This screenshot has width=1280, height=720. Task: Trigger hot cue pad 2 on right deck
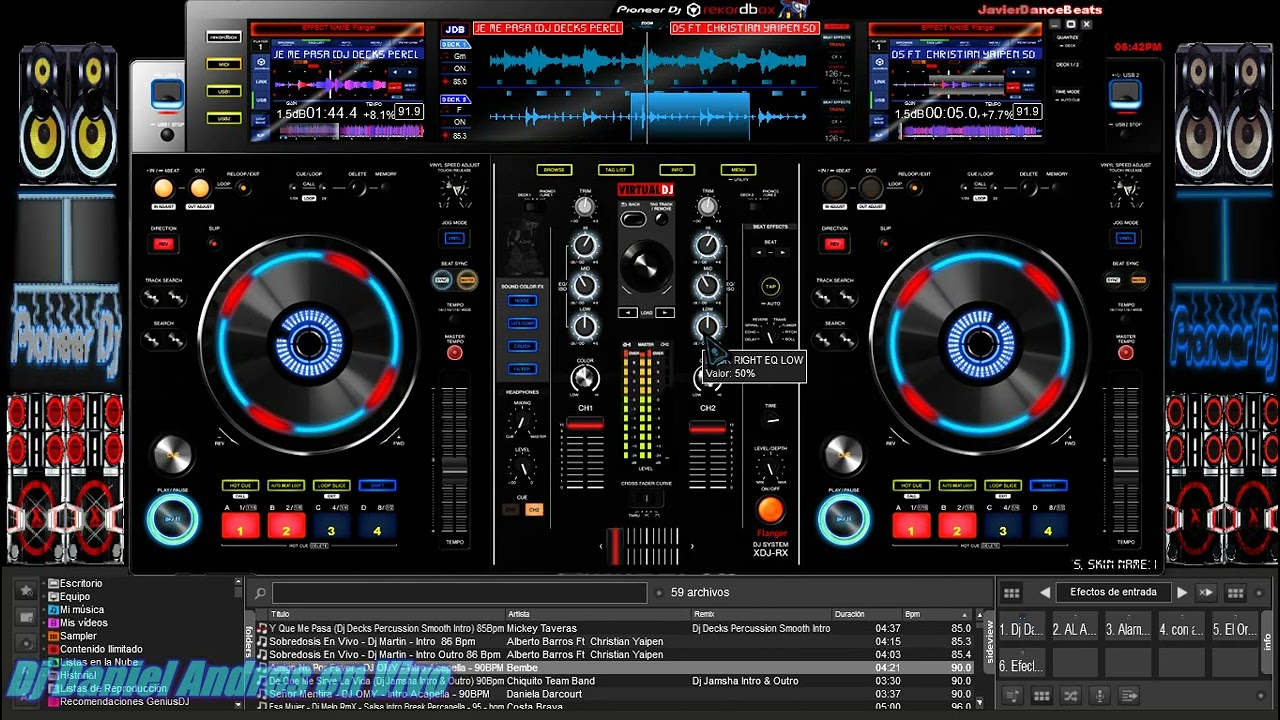point(957,526)
